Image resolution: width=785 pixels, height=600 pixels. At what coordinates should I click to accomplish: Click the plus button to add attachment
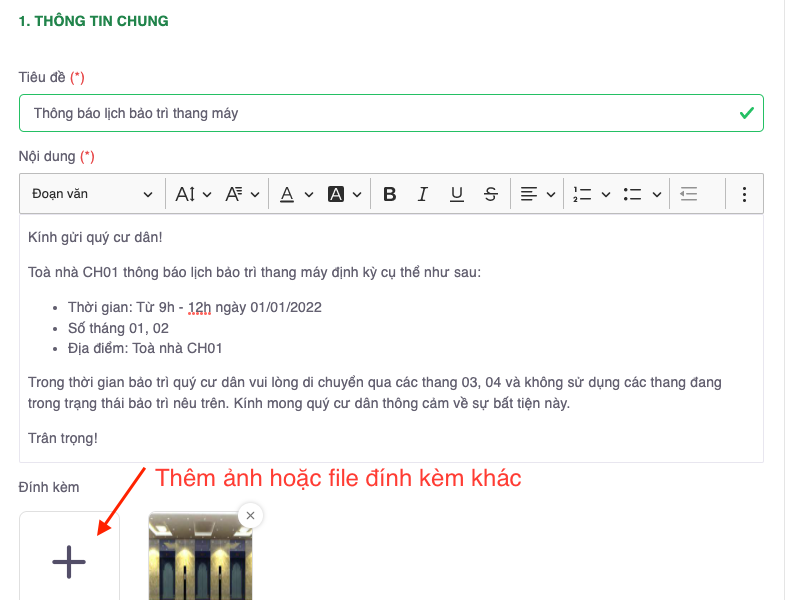(x=69, y=561)
